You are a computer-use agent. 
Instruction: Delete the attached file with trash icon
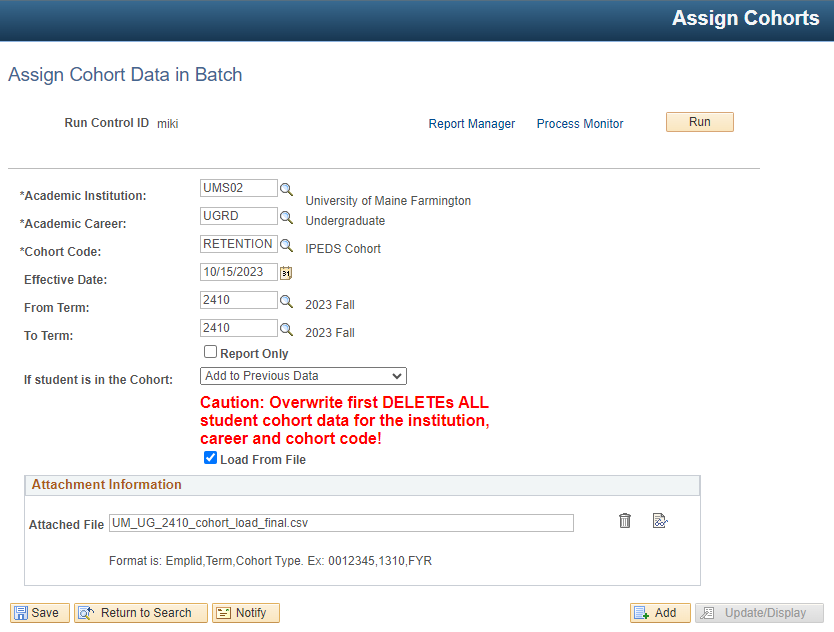point(625,520)
